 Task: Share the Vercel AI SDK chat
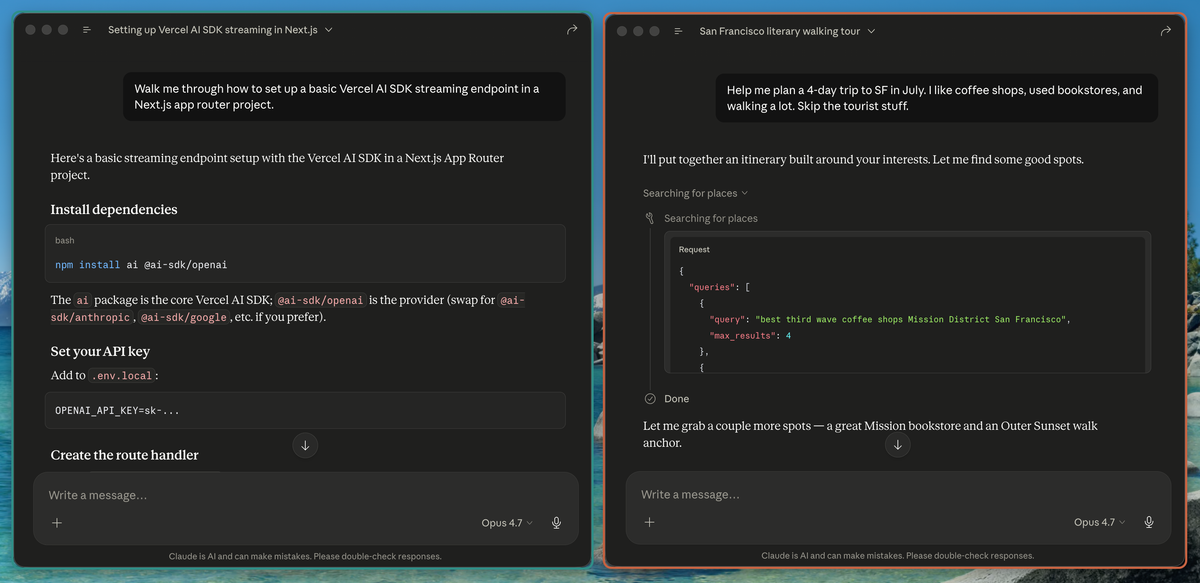pyautogui.click(x=572, y=30)
